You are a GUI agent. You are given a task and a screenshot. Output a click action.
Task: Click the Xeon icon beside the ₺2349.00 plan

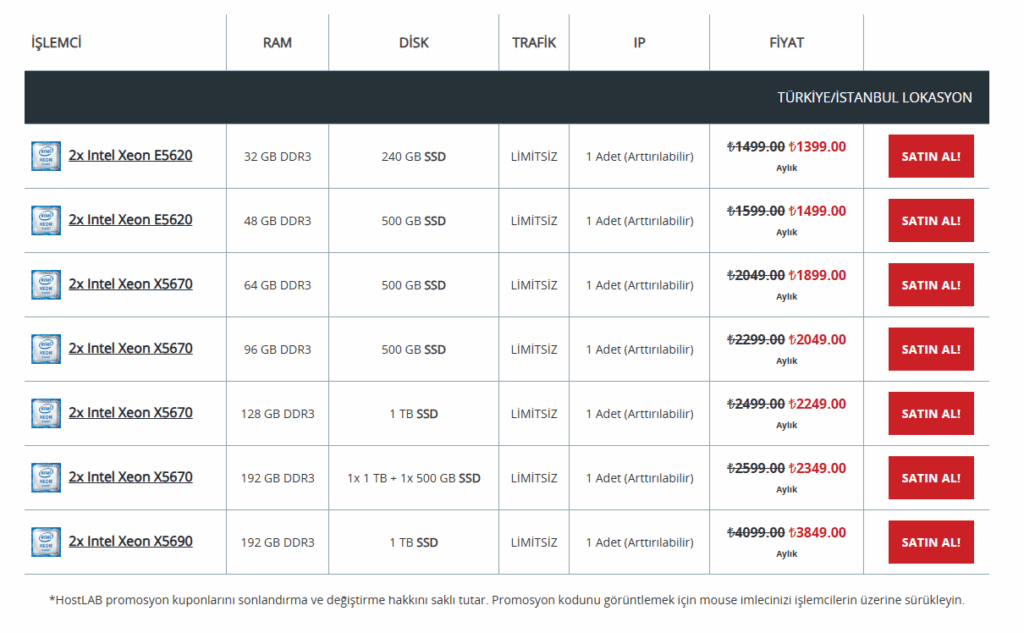[x=46, y=478]
